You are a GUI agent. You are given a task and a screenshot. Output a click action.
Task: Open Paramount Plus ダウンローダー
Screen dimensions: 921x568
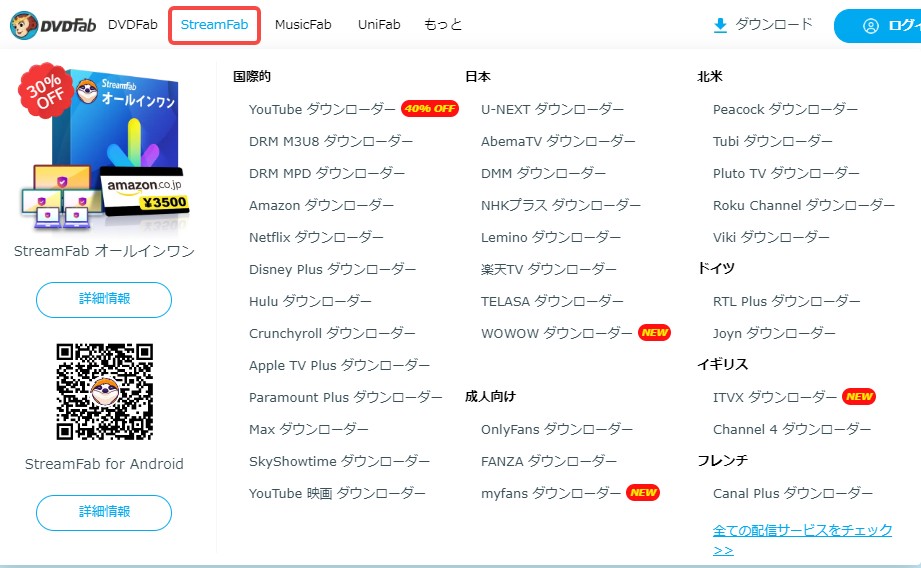point(345,398)
